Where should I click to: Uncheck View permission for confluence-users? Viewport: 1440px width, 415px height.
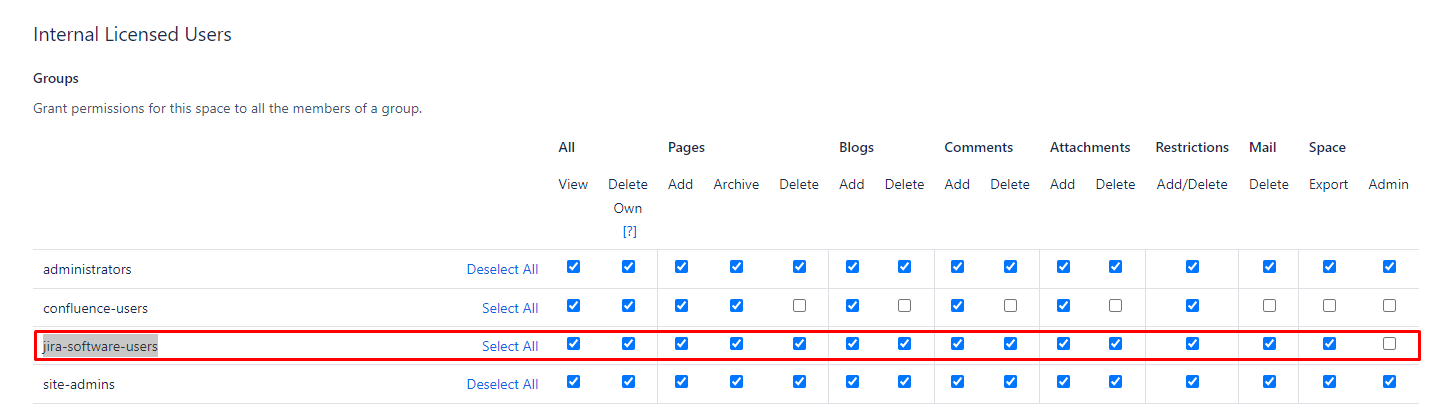573,306
